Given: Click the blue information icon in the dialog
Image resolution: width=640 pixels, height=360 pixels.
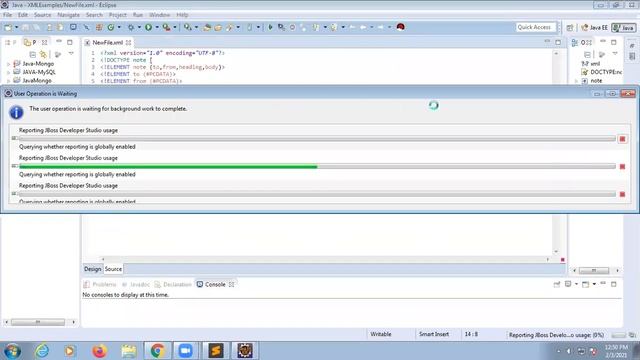Looking at the screenshot, I should 16,112.
